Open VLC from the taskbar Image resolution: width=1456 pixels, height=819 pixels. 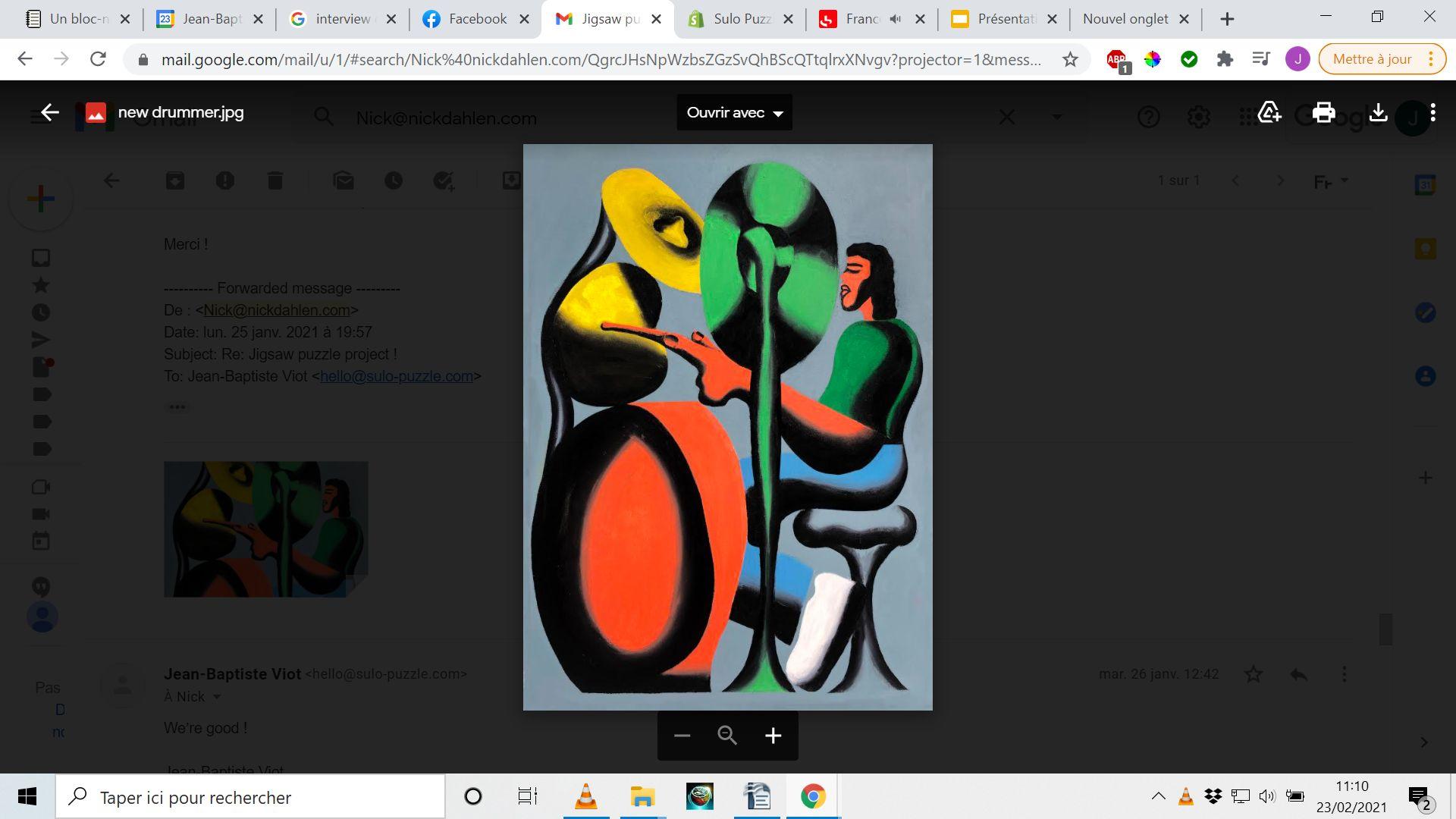coord(585,797)
